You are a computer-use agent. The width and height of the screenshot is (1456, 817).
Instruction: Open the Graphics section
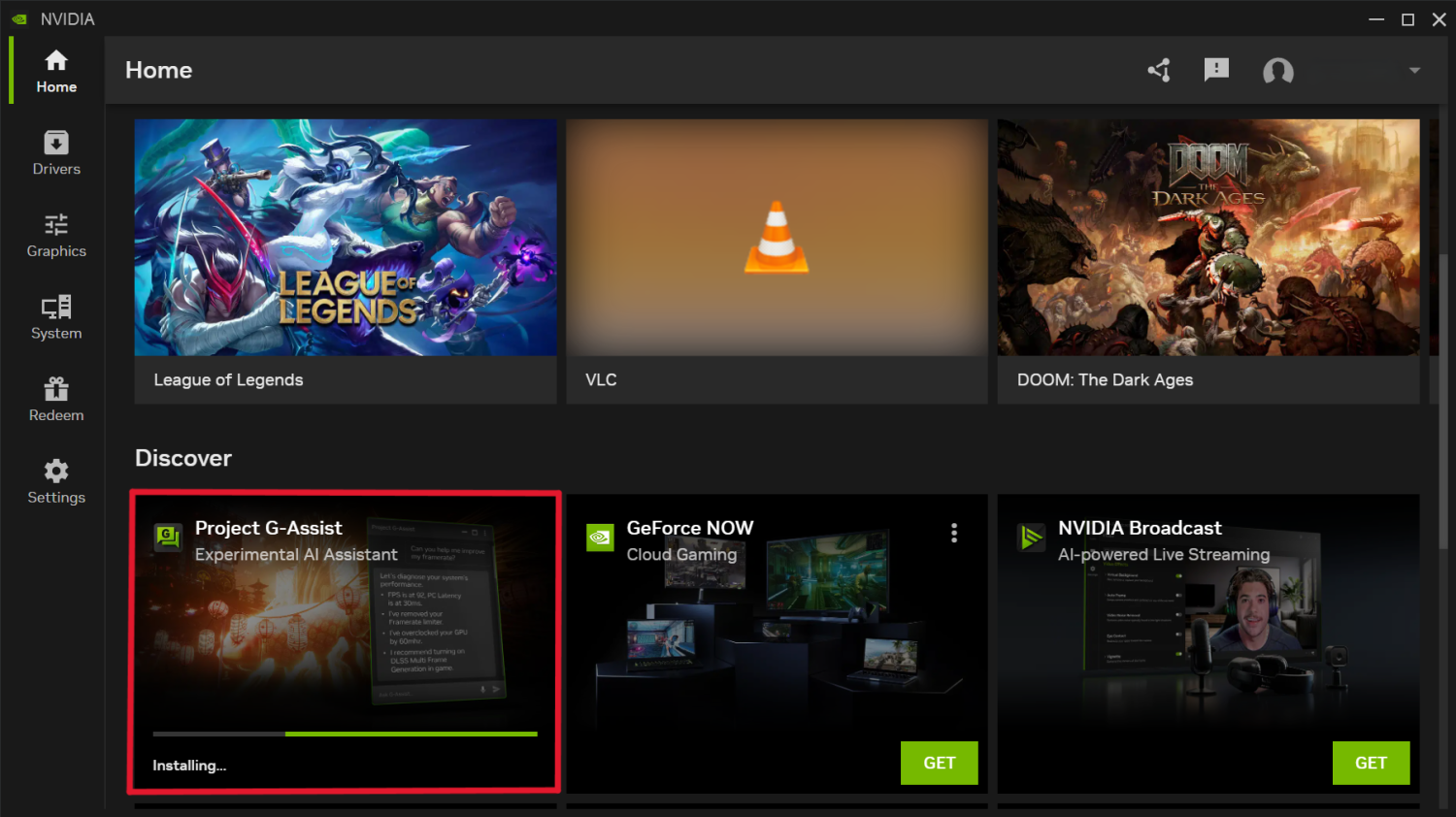(x=56, y=236)
